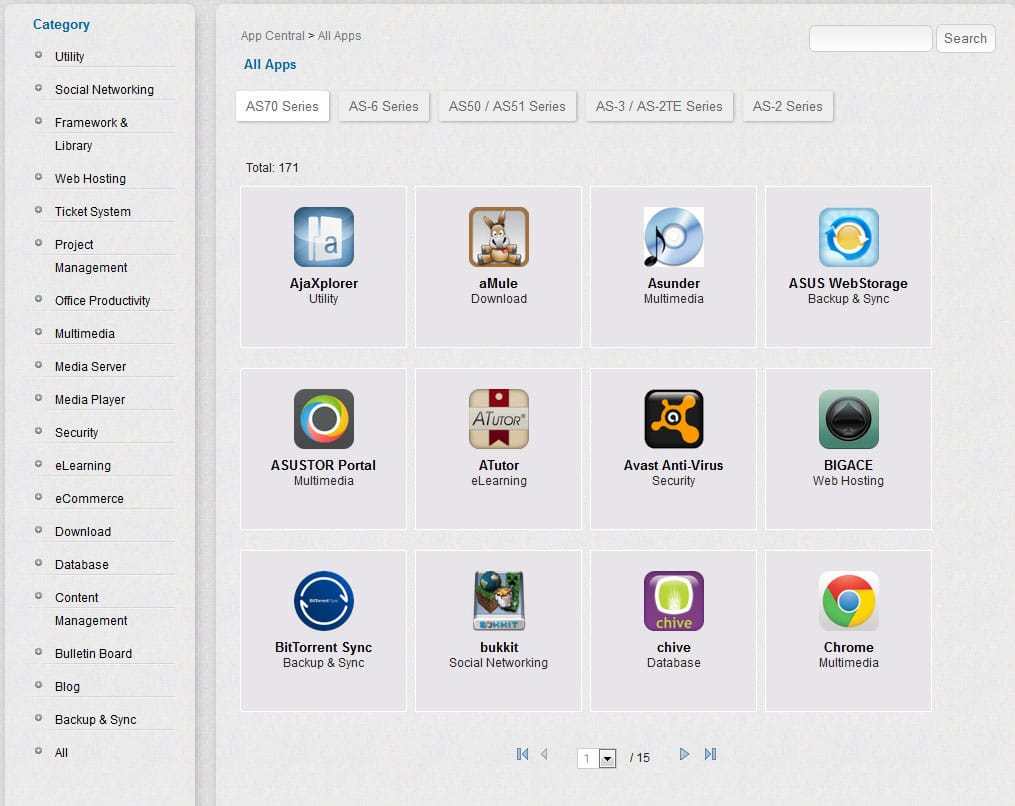This screenshot has height=806, width=1015.
Task: Select the Asunder CD icon
Action: [673, 237]
